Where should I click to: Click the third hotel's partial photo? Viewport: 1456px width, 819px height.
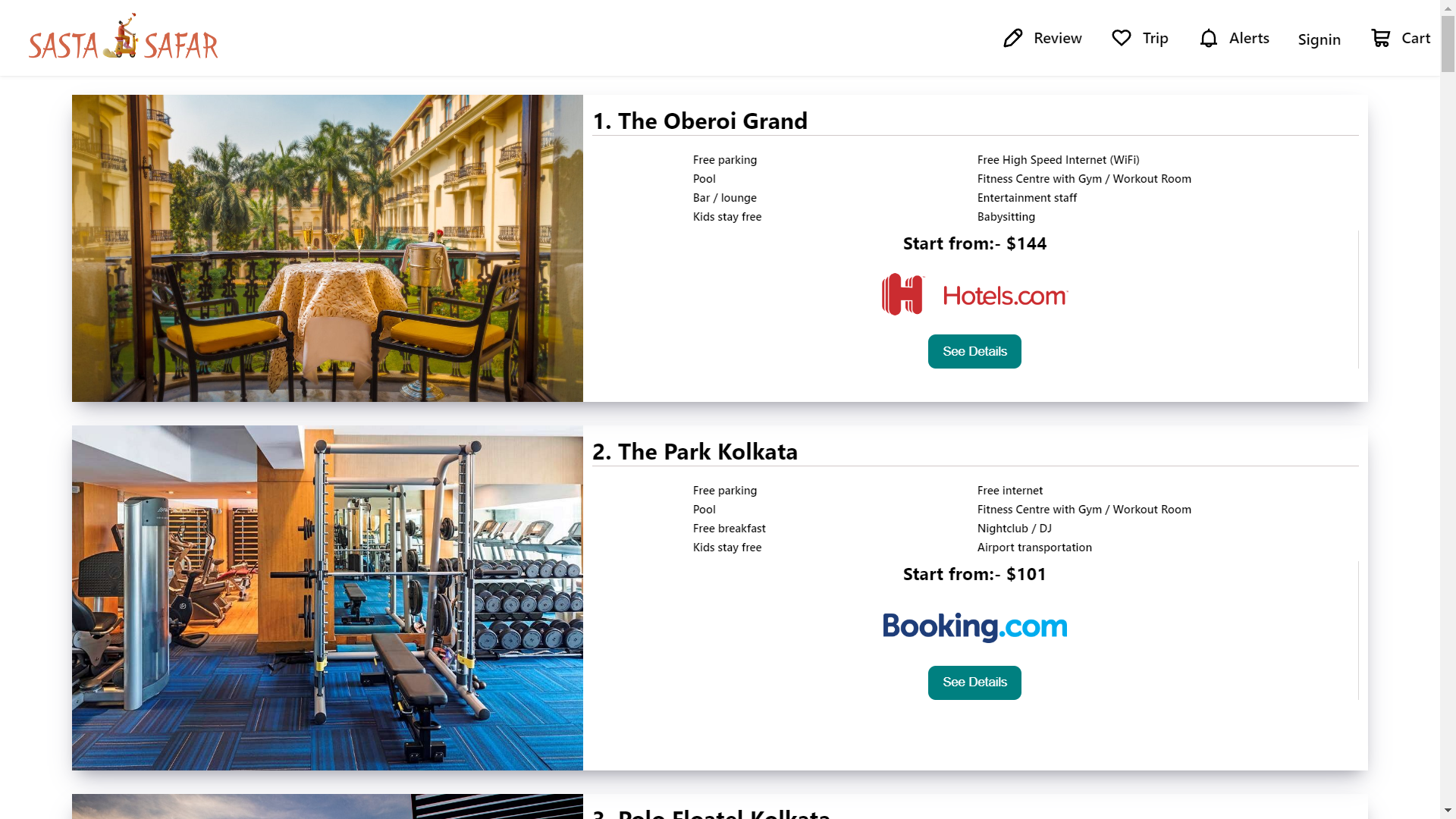click(x=328, y=806)
